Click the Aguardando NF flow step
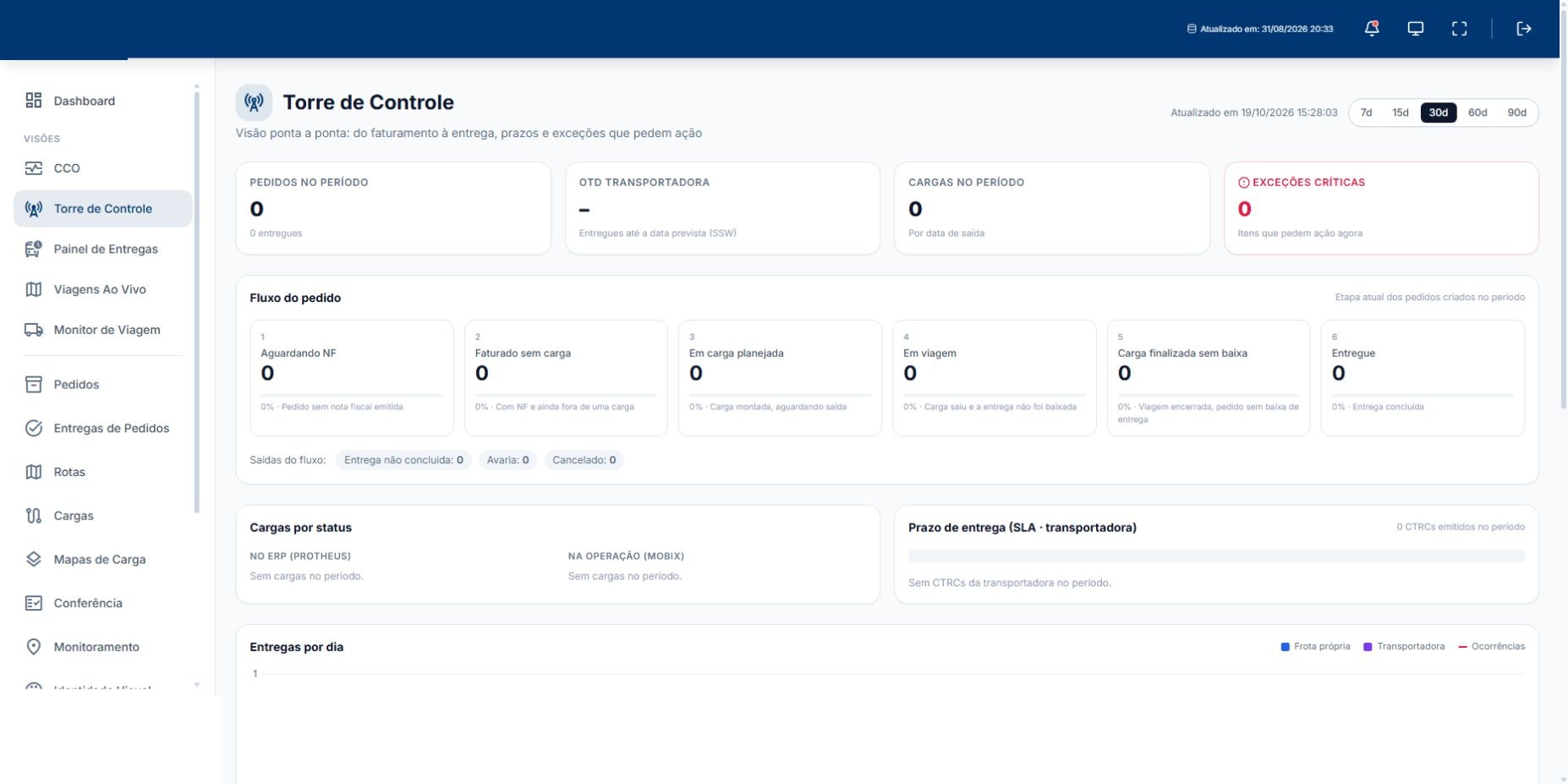 352,378
